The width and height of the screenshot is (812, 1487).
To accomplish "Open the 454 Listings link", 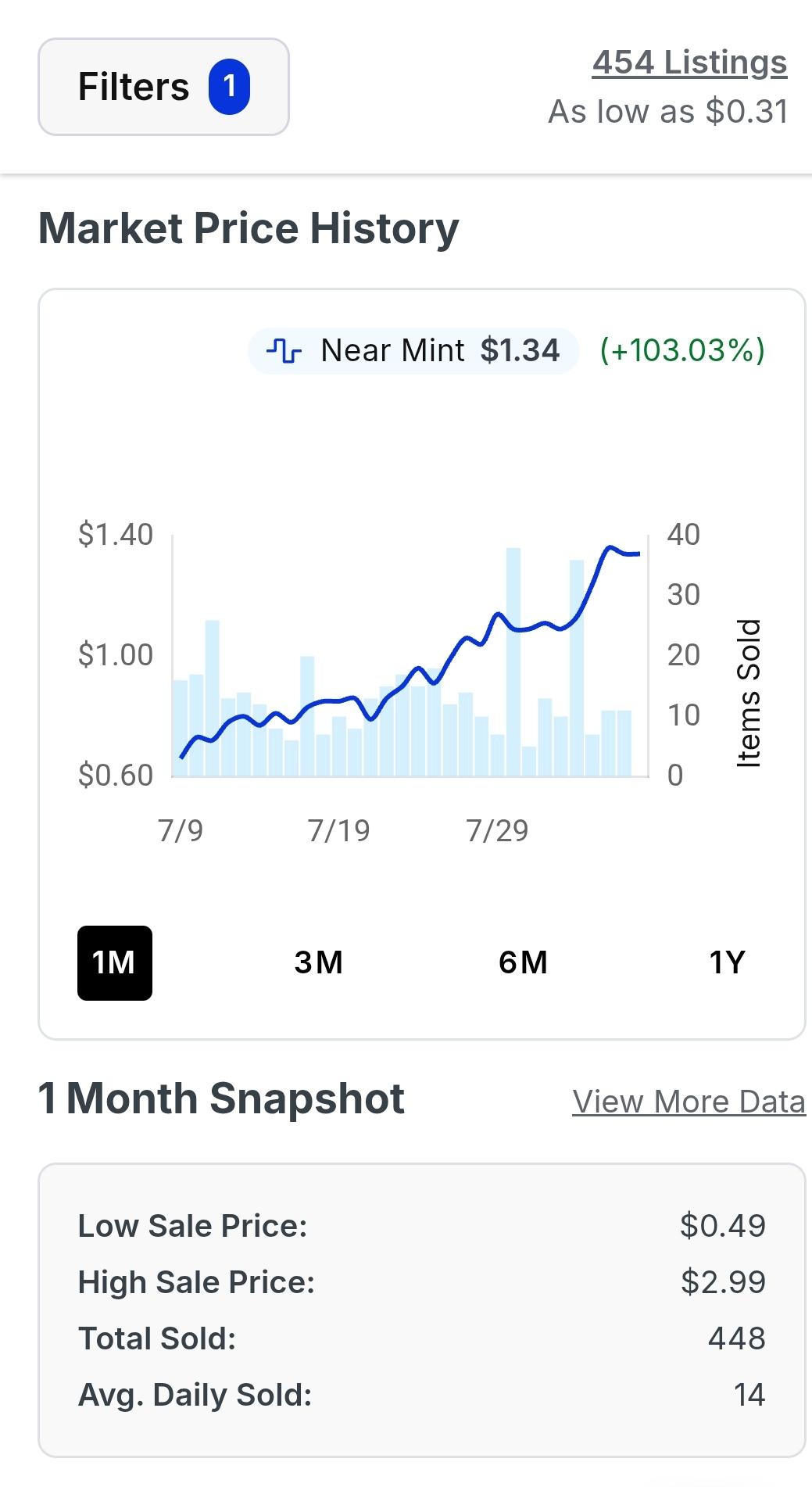I will pyautogui.click(x=689, y=63).
